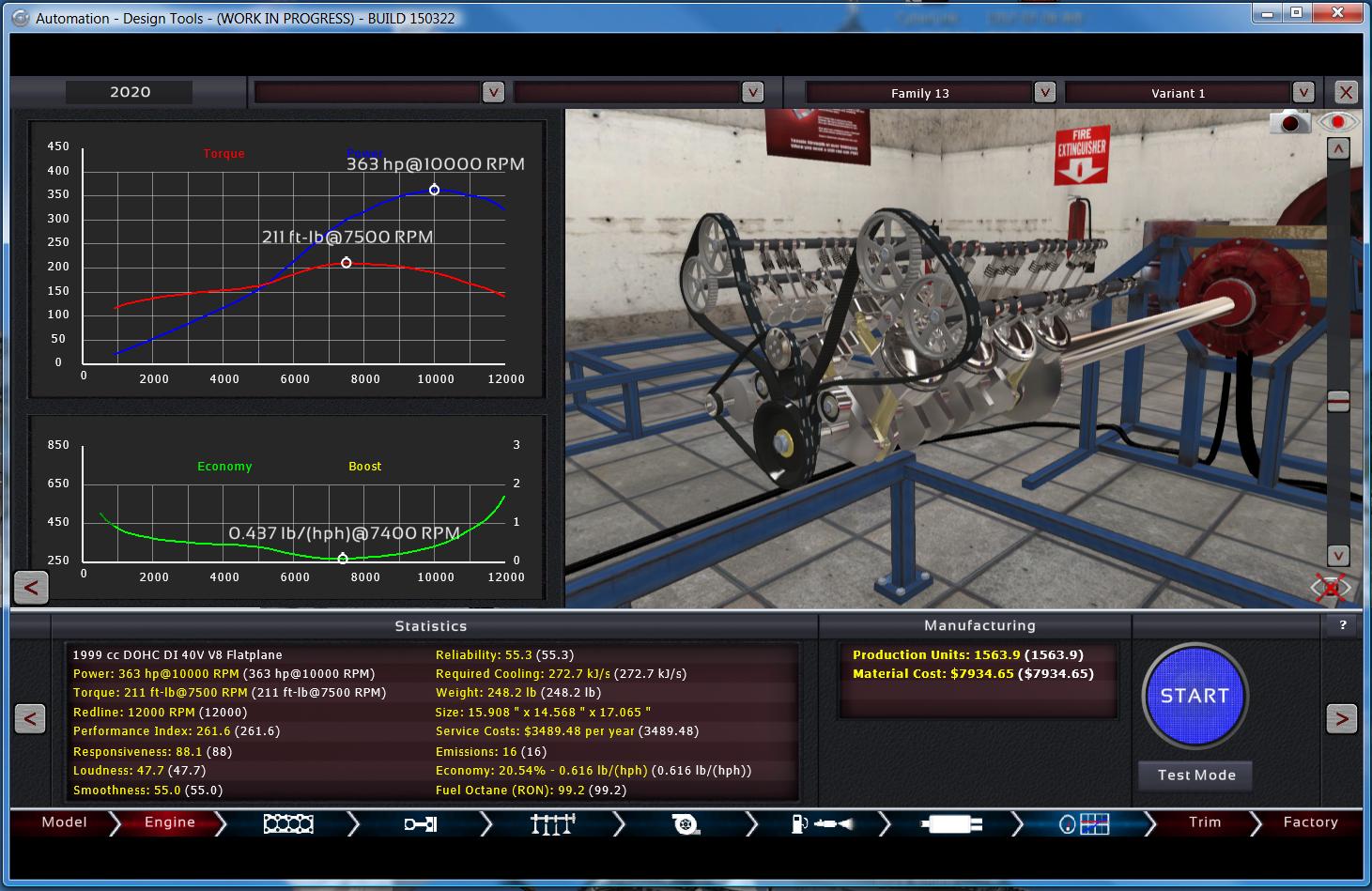
Task: Switch to the Factory tab
Action: [1310, 822]
